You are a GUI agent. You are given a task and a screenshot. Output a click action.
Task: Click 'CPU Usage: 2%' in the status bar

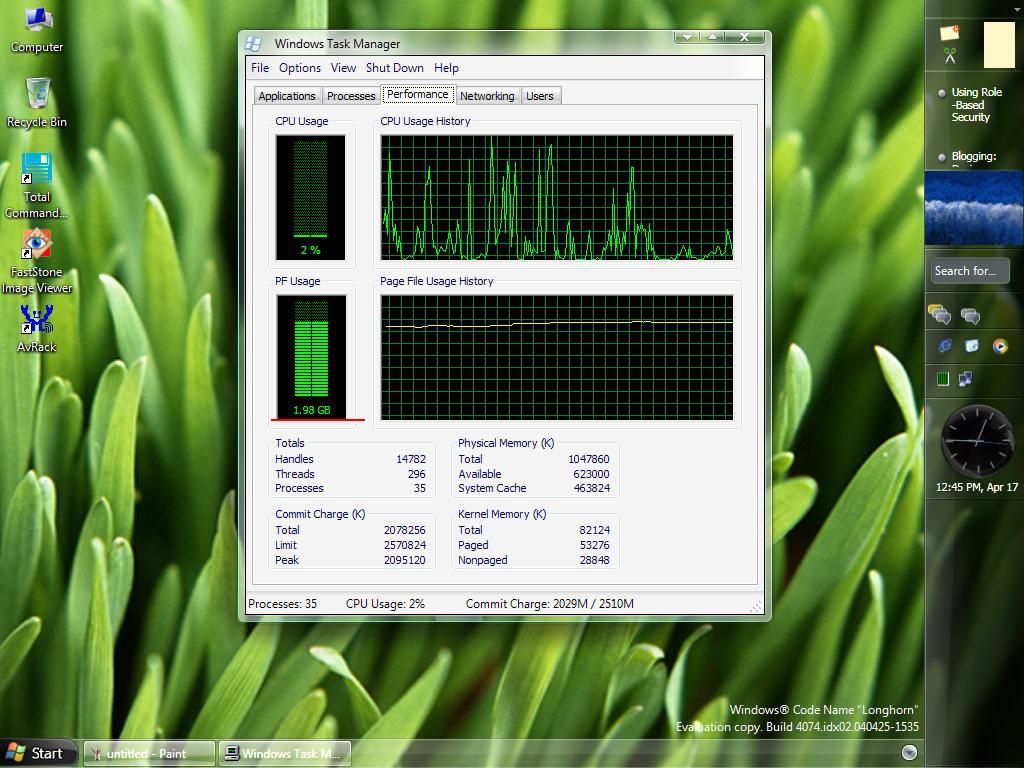coord(385,604)
